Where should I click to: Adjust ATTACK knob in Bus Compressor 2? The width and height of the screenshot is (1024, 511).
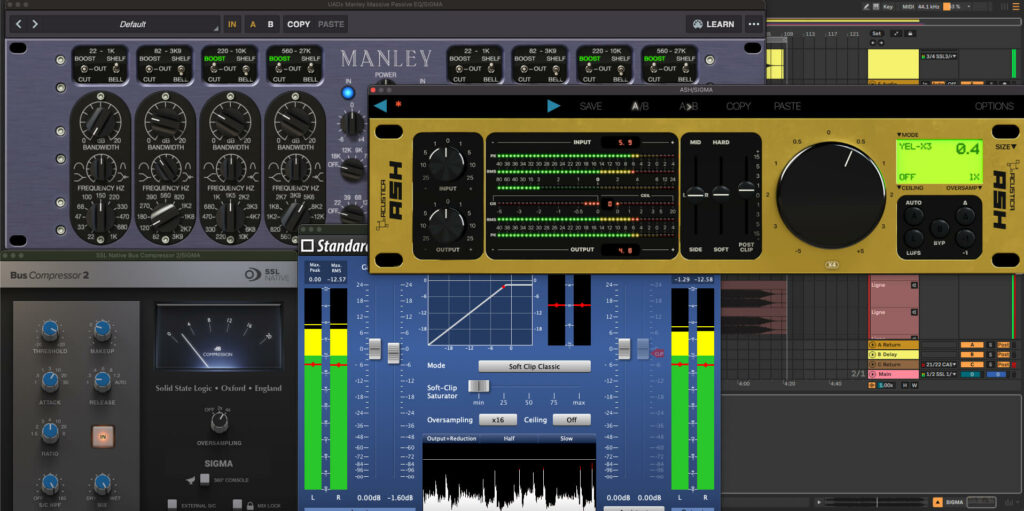[x=50, y=380]
